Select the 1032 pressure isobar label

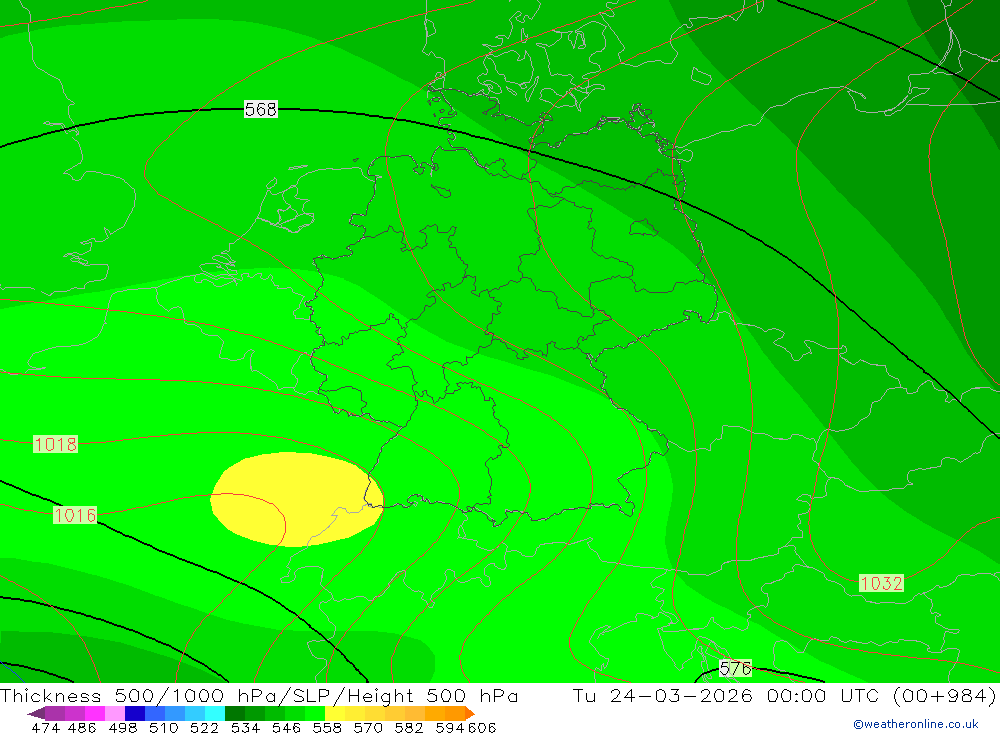point(881,583)
